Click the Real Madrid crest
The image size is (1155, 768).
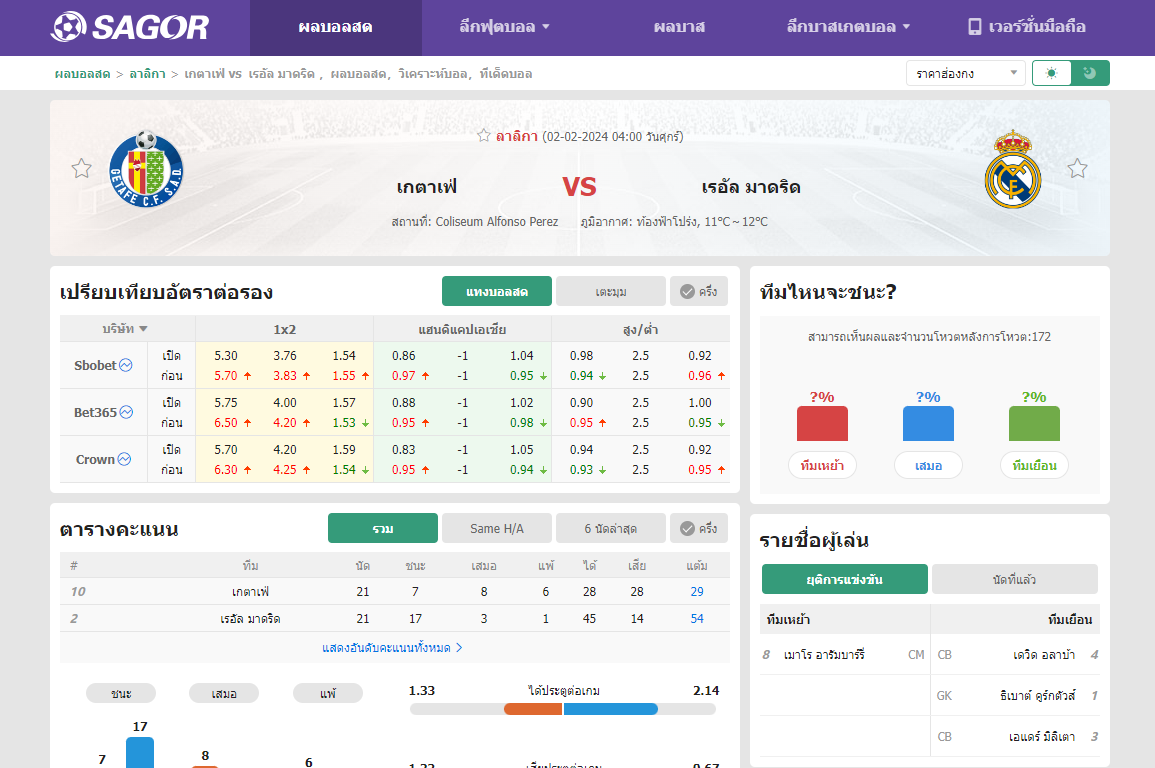click(x=1013, y=169)
